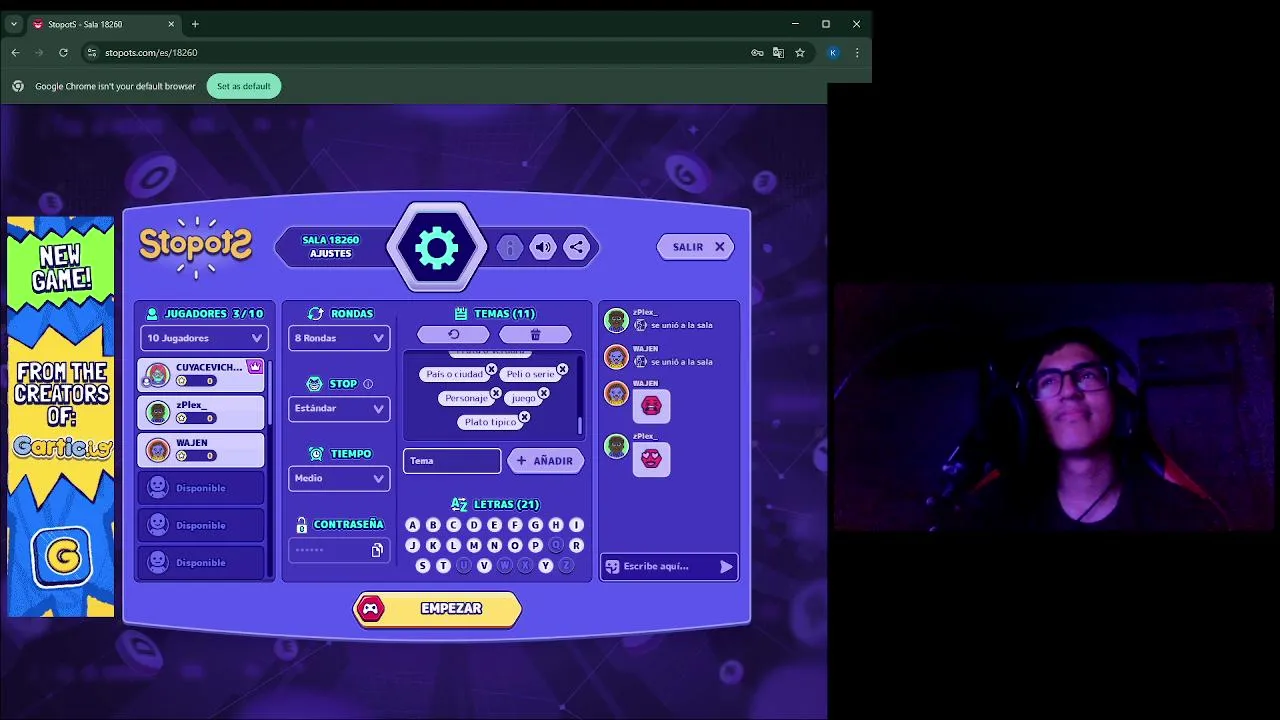The image size is (1280, 720).
Task: Open the Estándar stop mode dropdown
Action: pyautogui.click(x=339, y=408)
